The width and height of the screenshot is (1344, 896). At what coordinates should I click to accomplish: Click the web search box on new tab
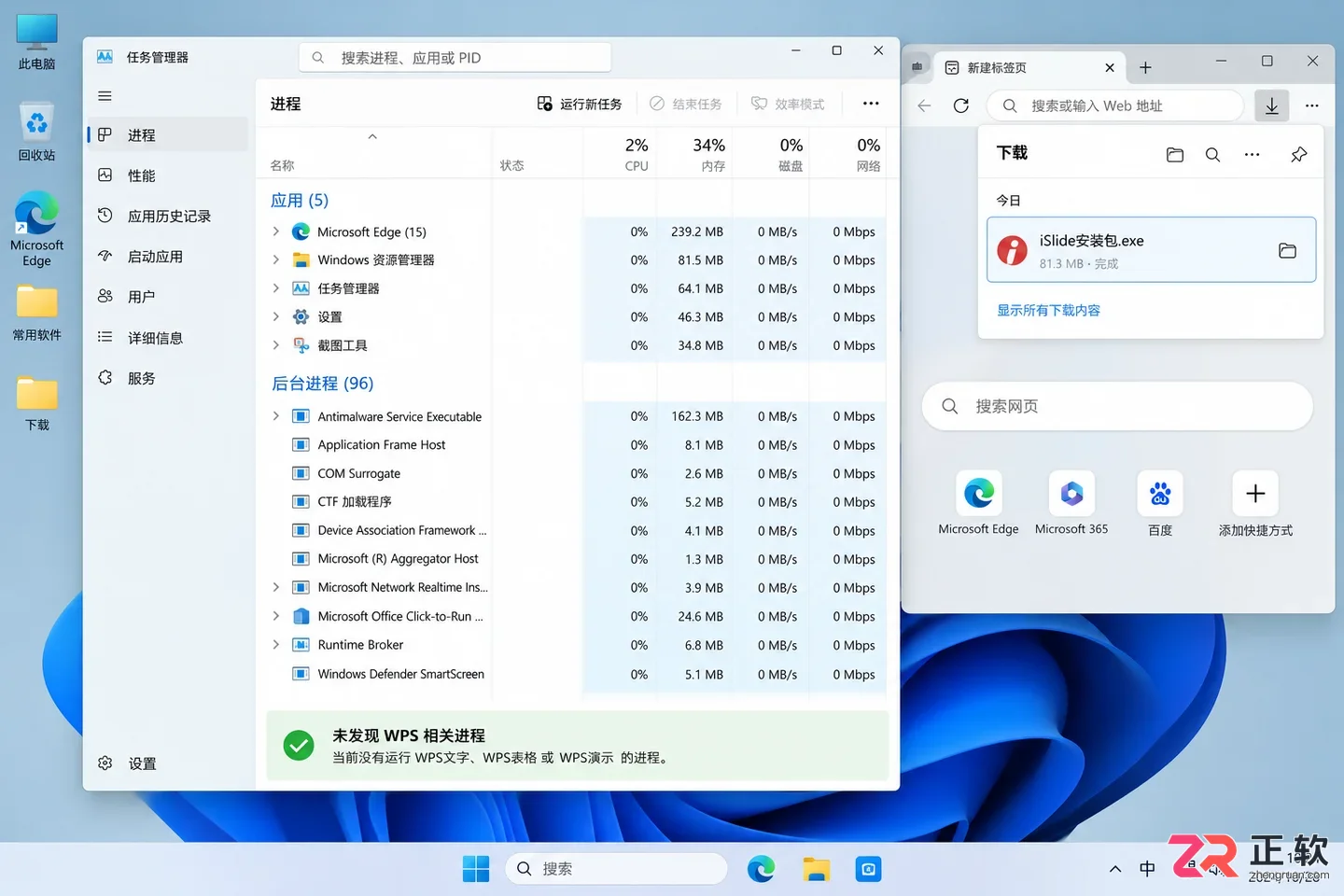[x=1117, y=406]
